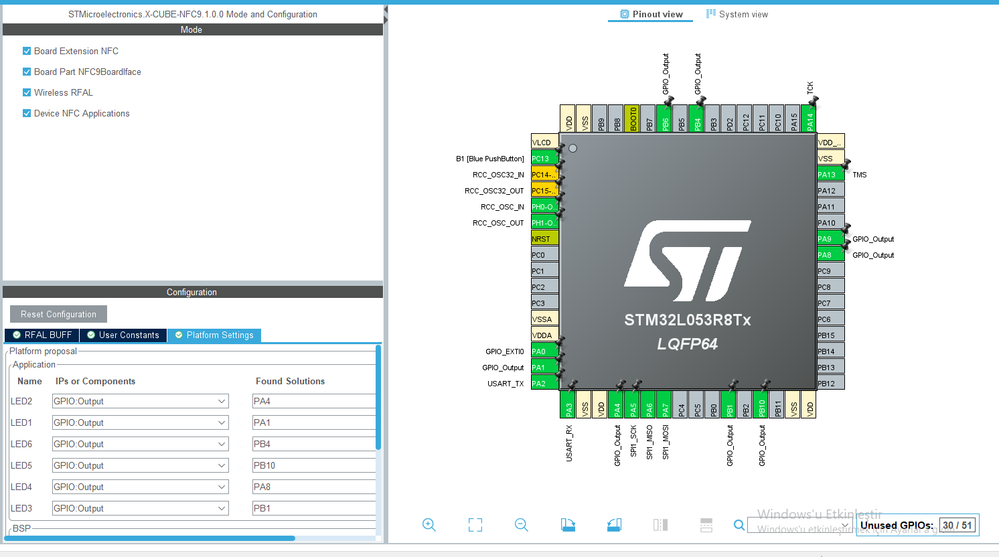The width and height of the screenshot is (999, 557).
Task: Select pin PH0-OSC_IN on the chip
Action: pos(545,206)
